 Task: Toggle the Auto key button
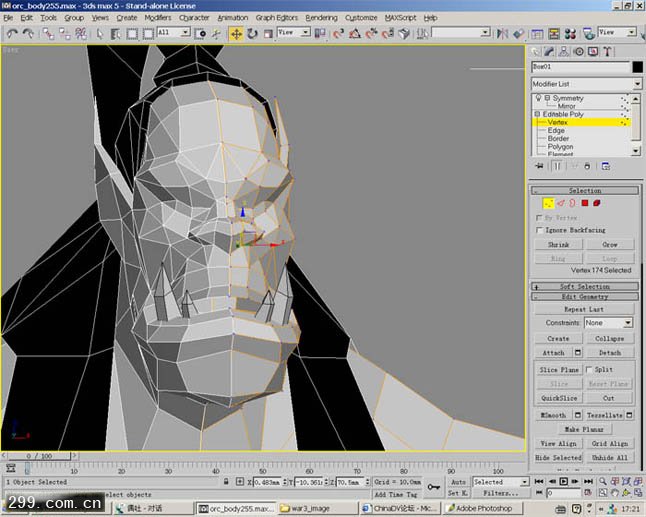coord(458,481)
